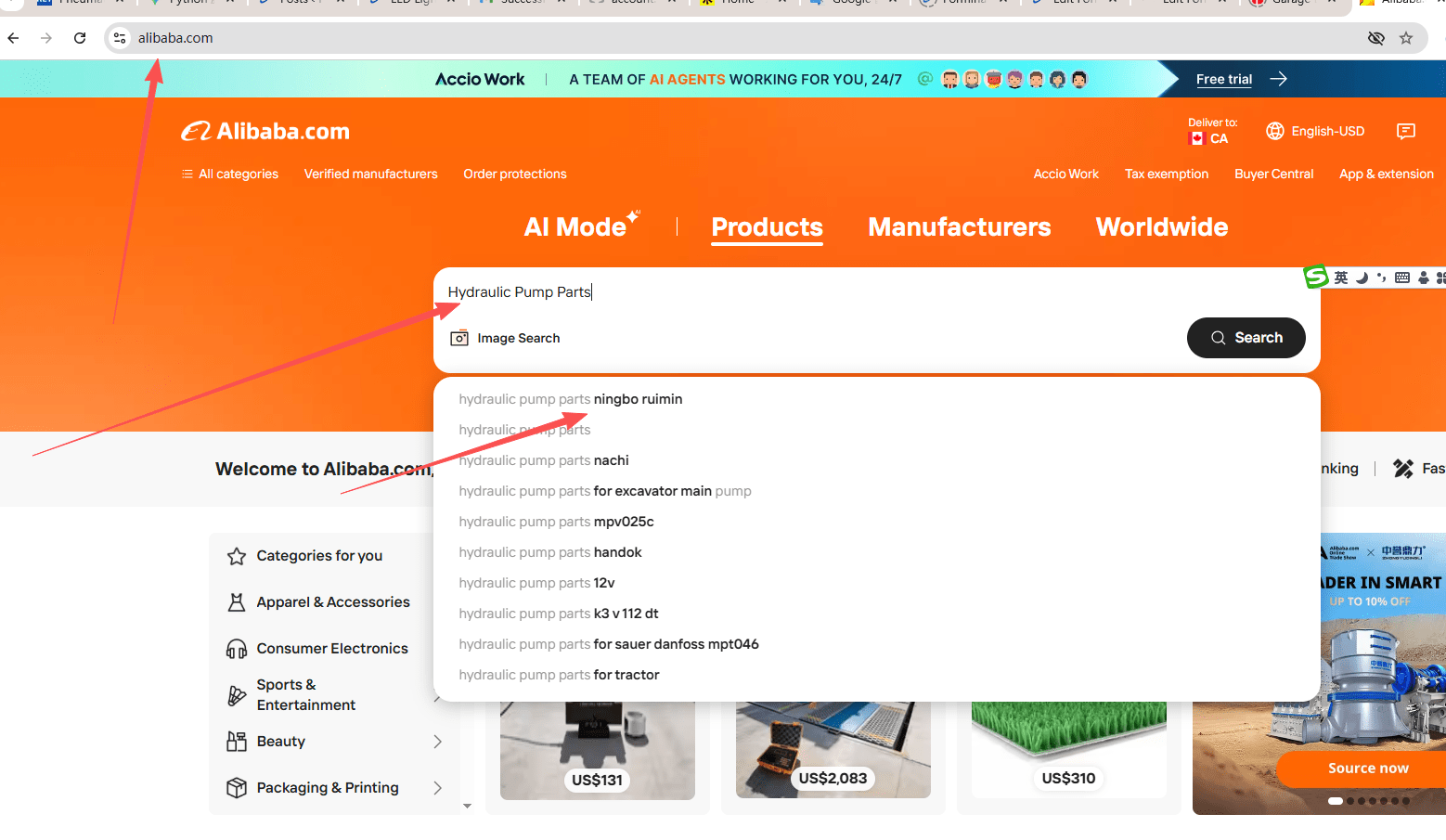Click the hamburger icon beside All categories
This screenshot has width=1446, height=840.
tap(187, 174)
